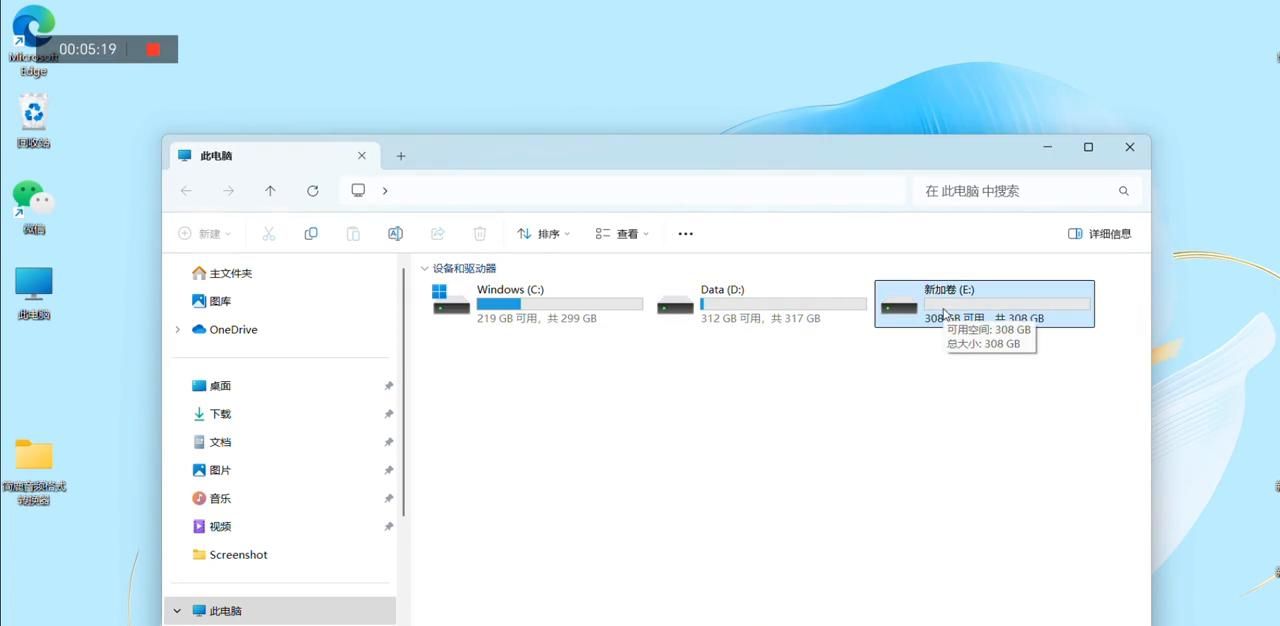This screenshot has height=626, width=1280.
Task: Collapse the 此电脑 tree node
Action: (178, 611)
